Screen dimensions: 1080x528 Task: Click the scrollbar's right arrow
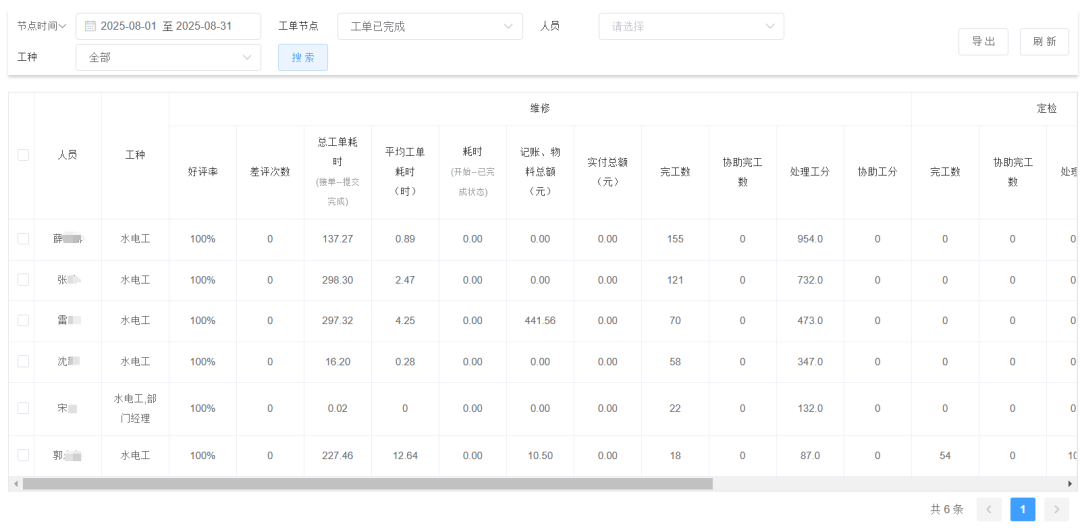click(1070, 484)
